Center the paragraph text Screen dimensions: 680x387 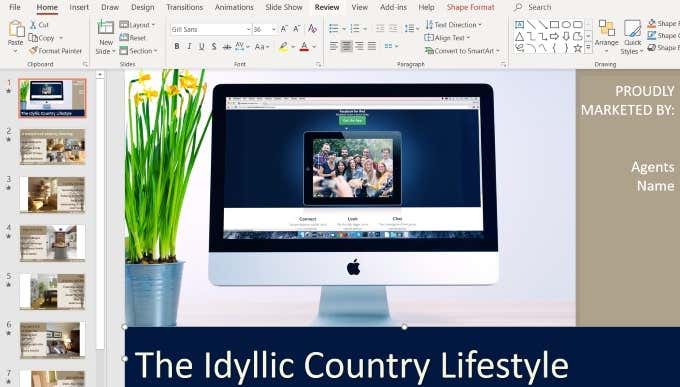pyautogui.click(x=346, y=46)
